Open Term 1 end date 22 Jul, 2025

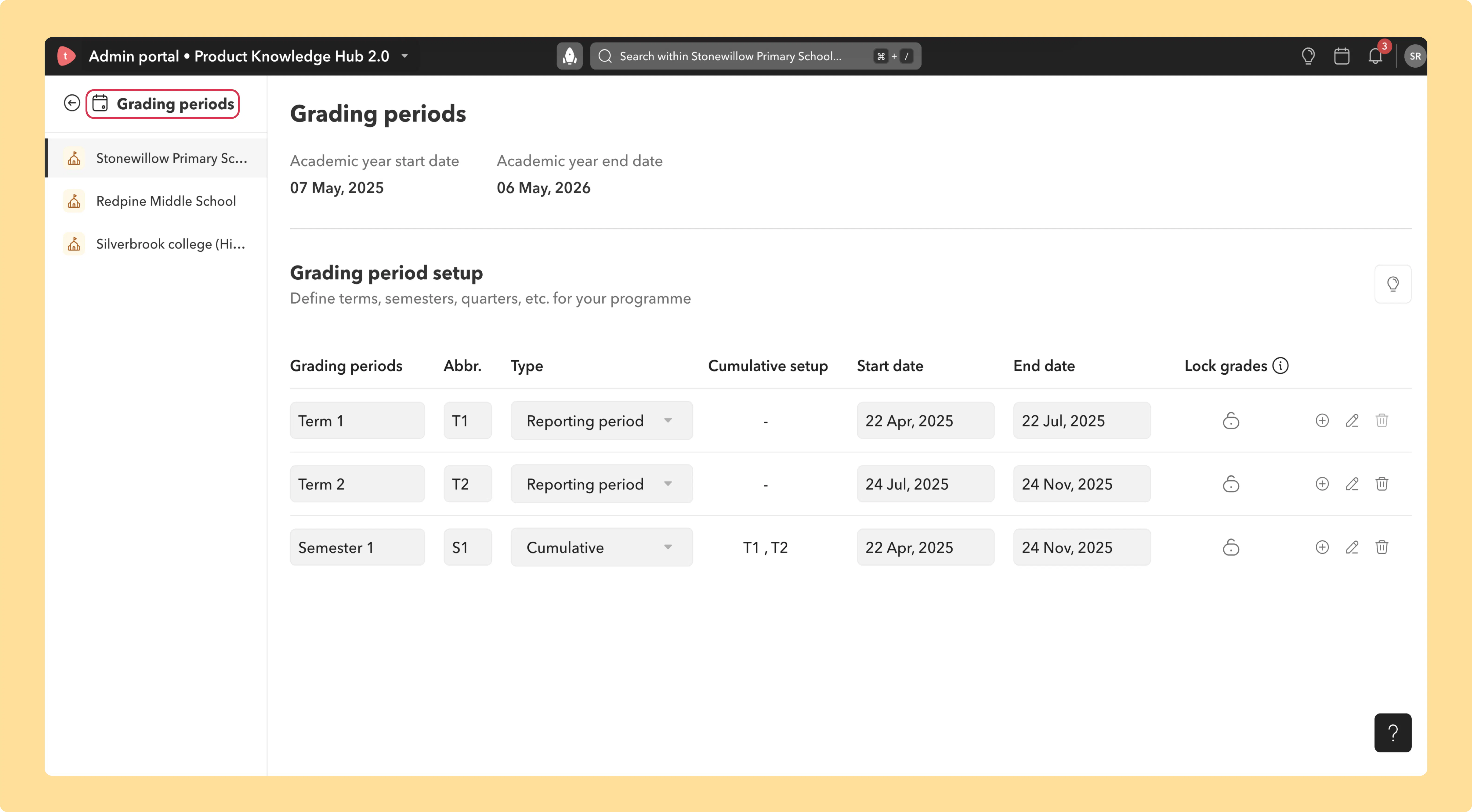[x=1082, y=421]
